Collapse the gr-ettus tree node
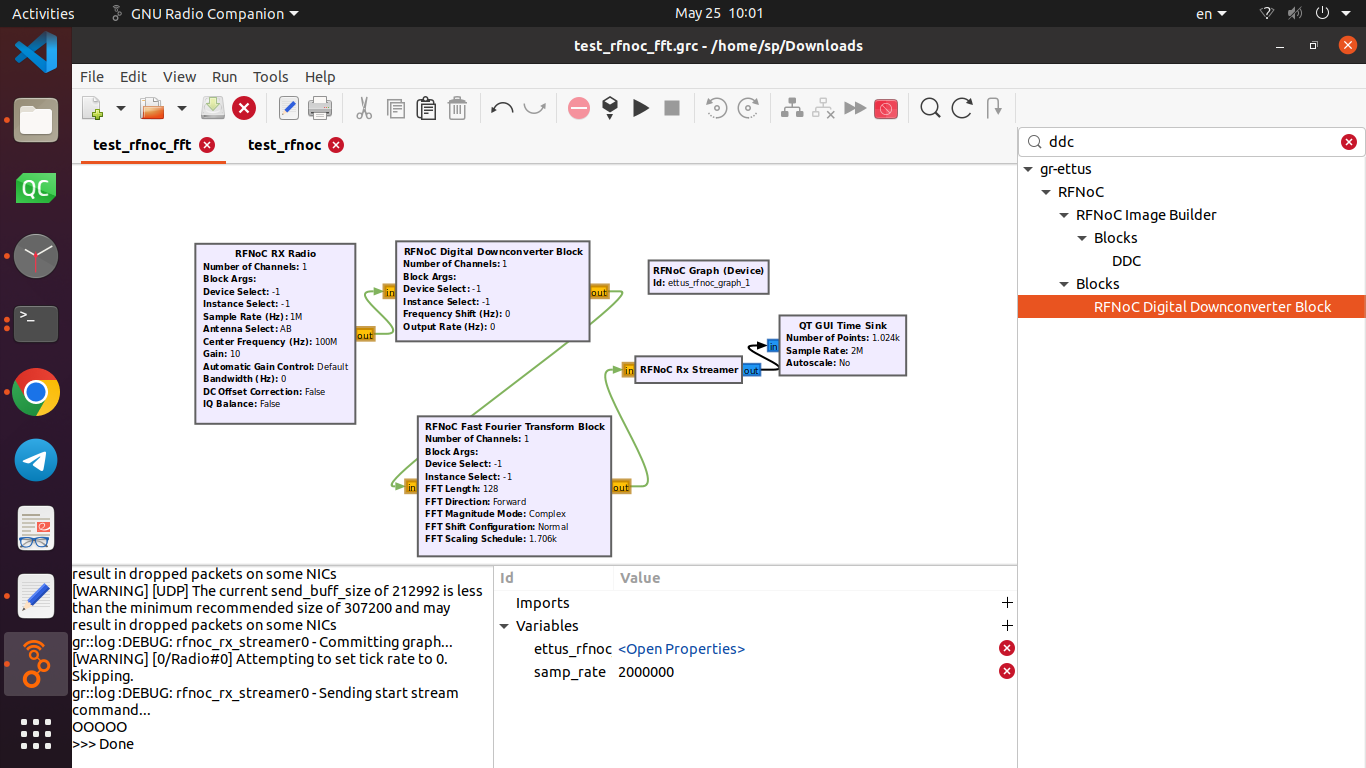Image resolution: width=1366 pixels, height=768 pixels. click(x=1029, y=169)
